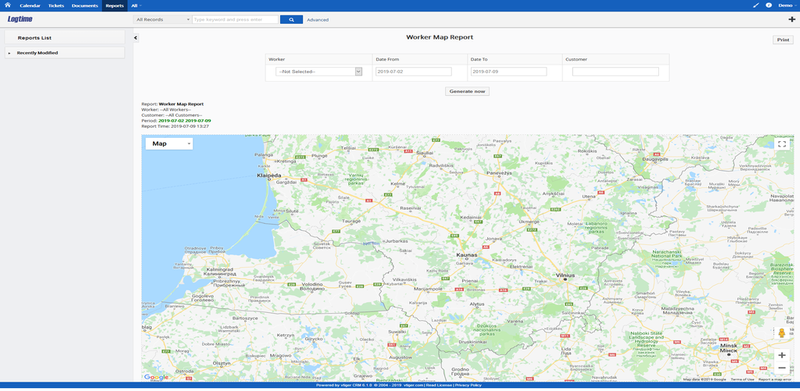Click Klaipėda on the map

pyautogui.click(x=269, y=175)
